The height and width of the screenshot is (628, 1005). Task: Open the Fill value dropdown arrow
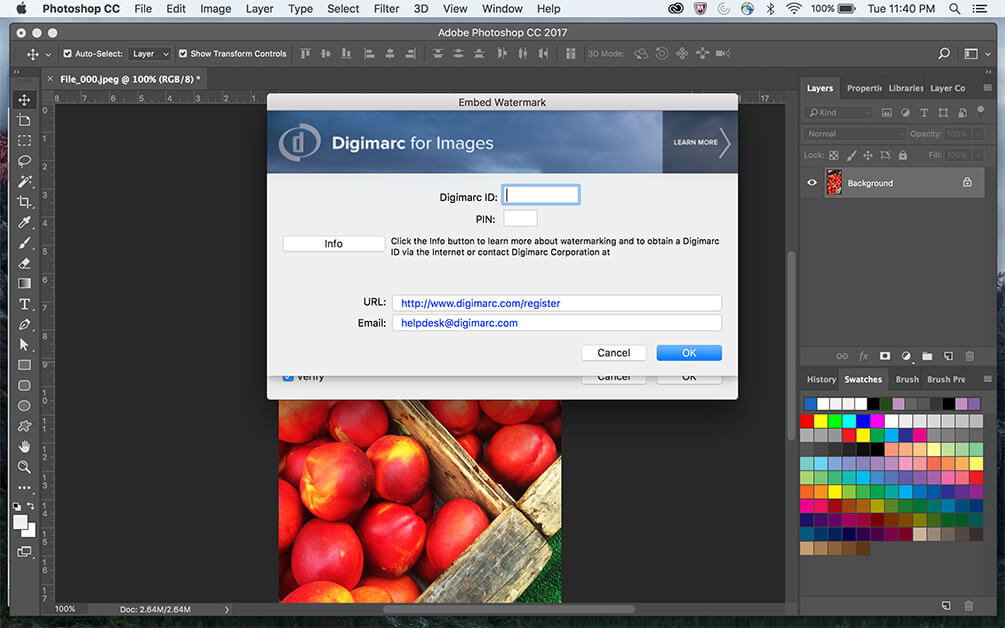point(977,155)
